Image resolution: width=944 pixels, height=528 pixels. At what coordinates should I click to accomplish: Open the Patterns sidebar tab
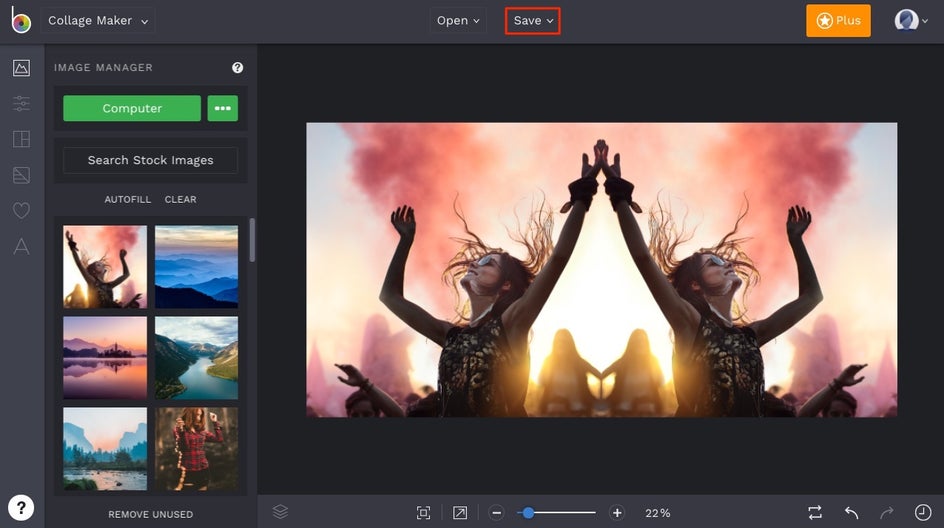click(21, 175)
